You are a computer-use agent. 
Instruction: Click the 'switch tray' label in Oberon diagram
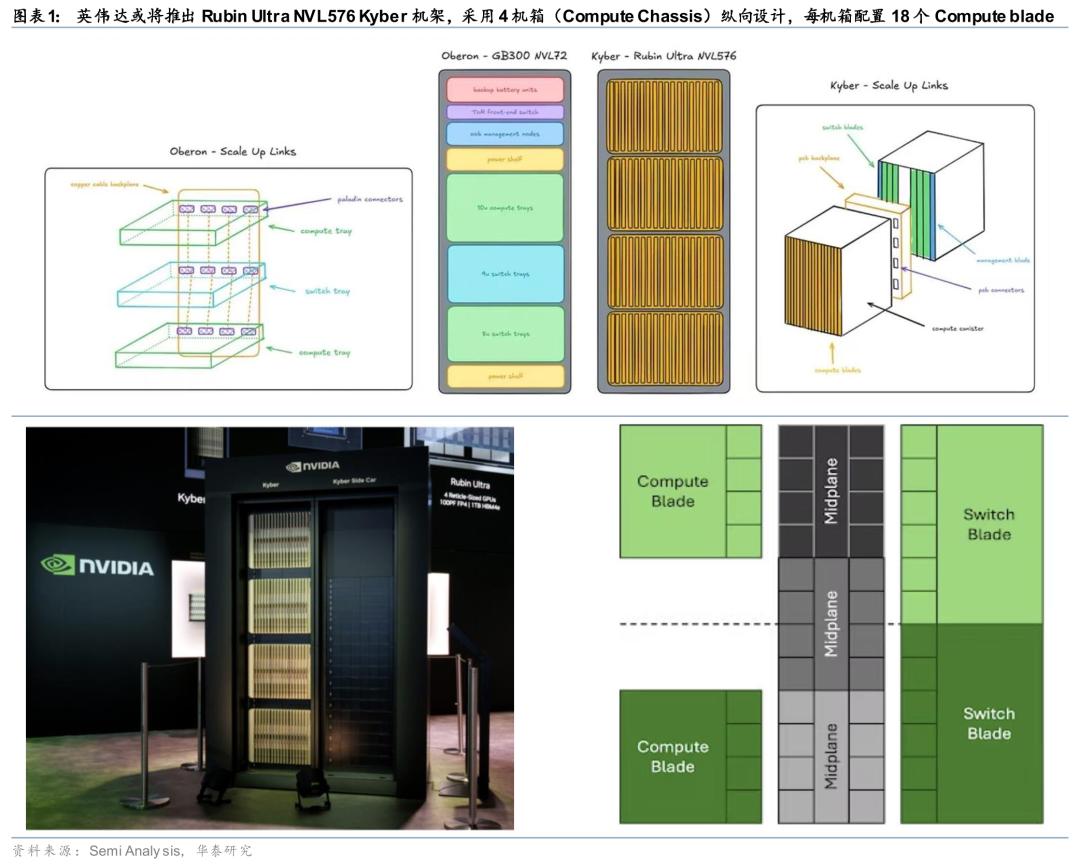pos(327,291)
